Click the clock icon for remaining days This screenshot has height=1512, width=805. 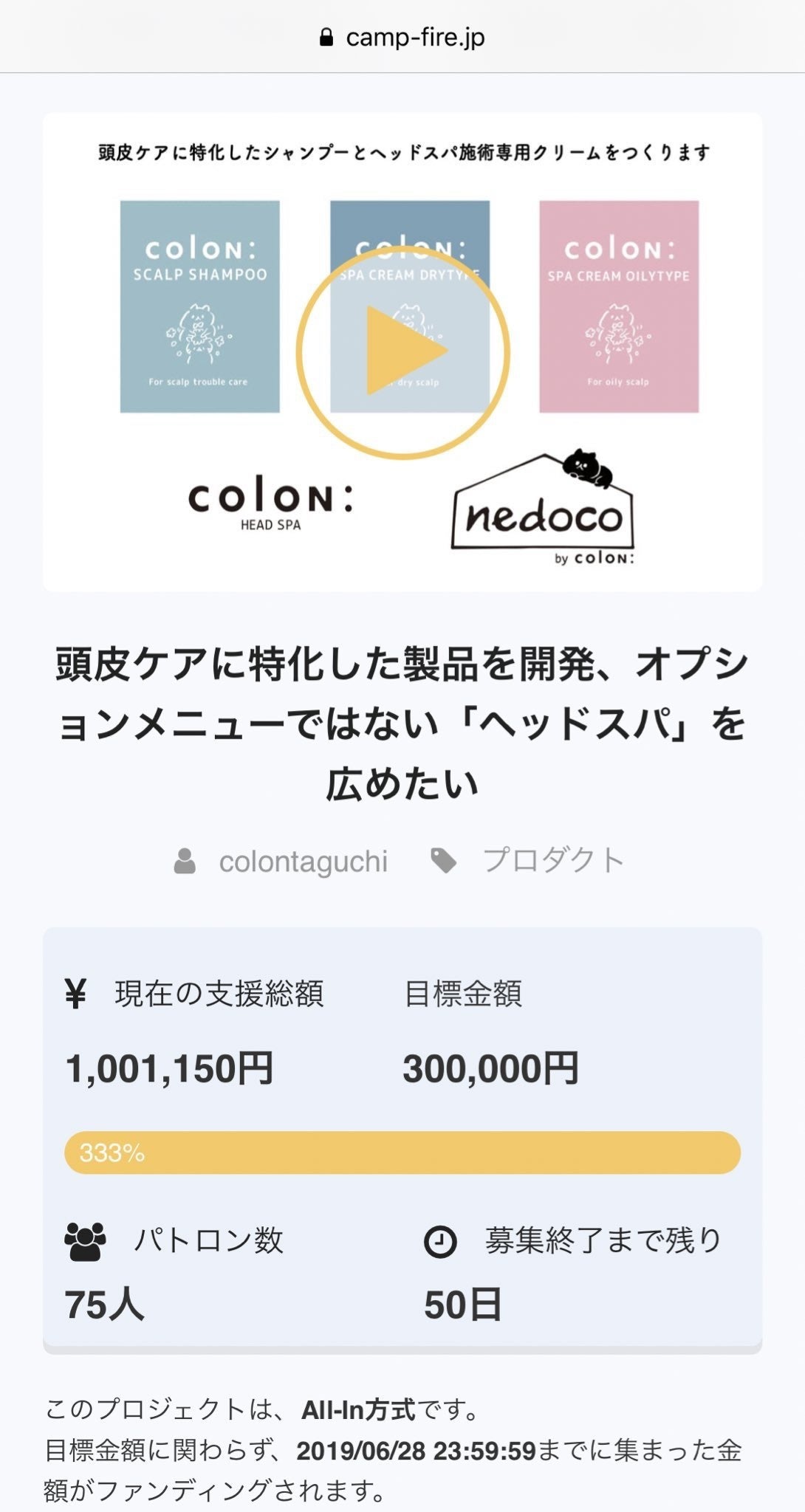click(x=440, y=1241)
